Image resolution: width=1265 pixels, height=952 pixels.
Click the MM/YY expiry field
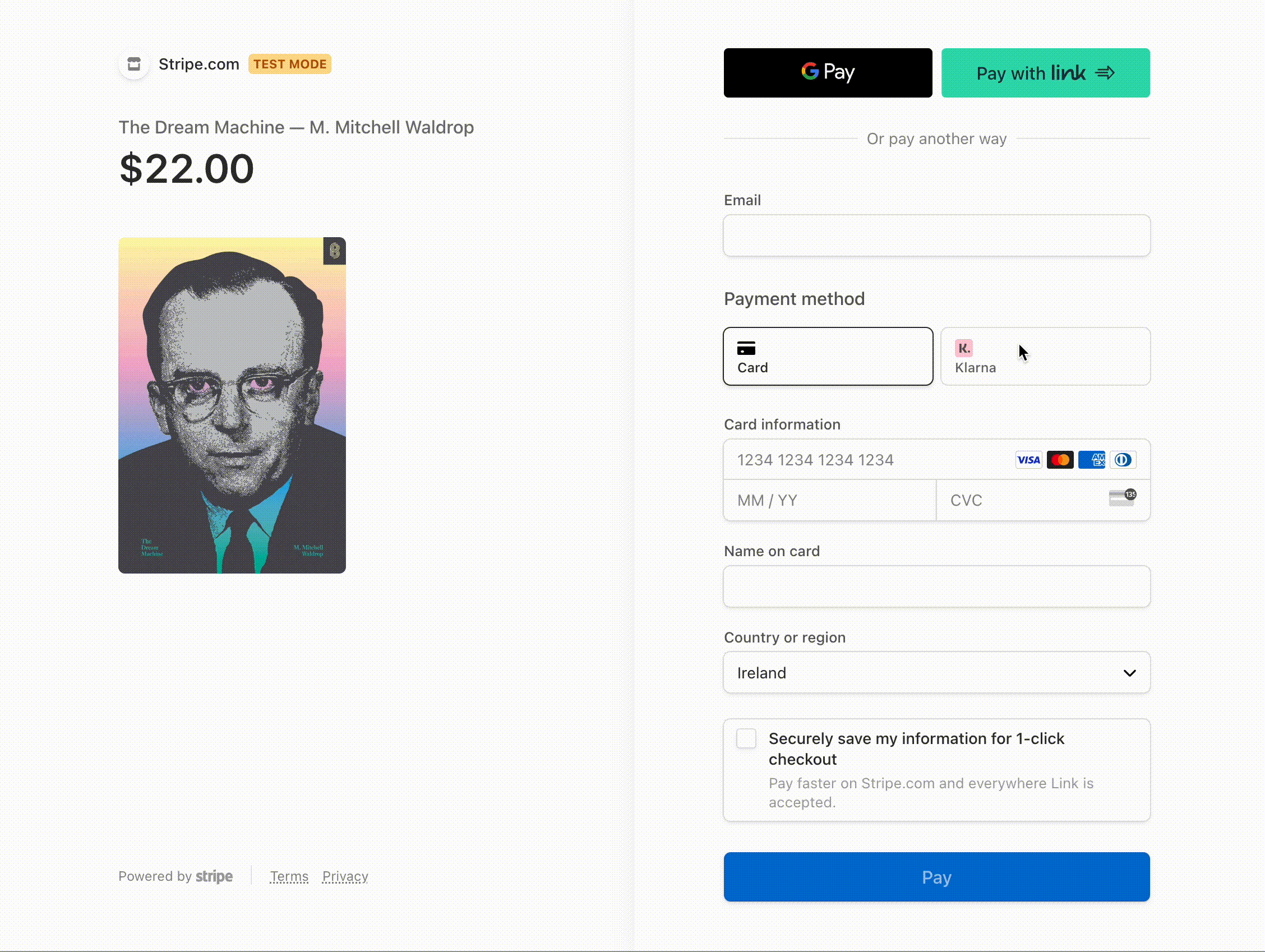click(830, 500)
